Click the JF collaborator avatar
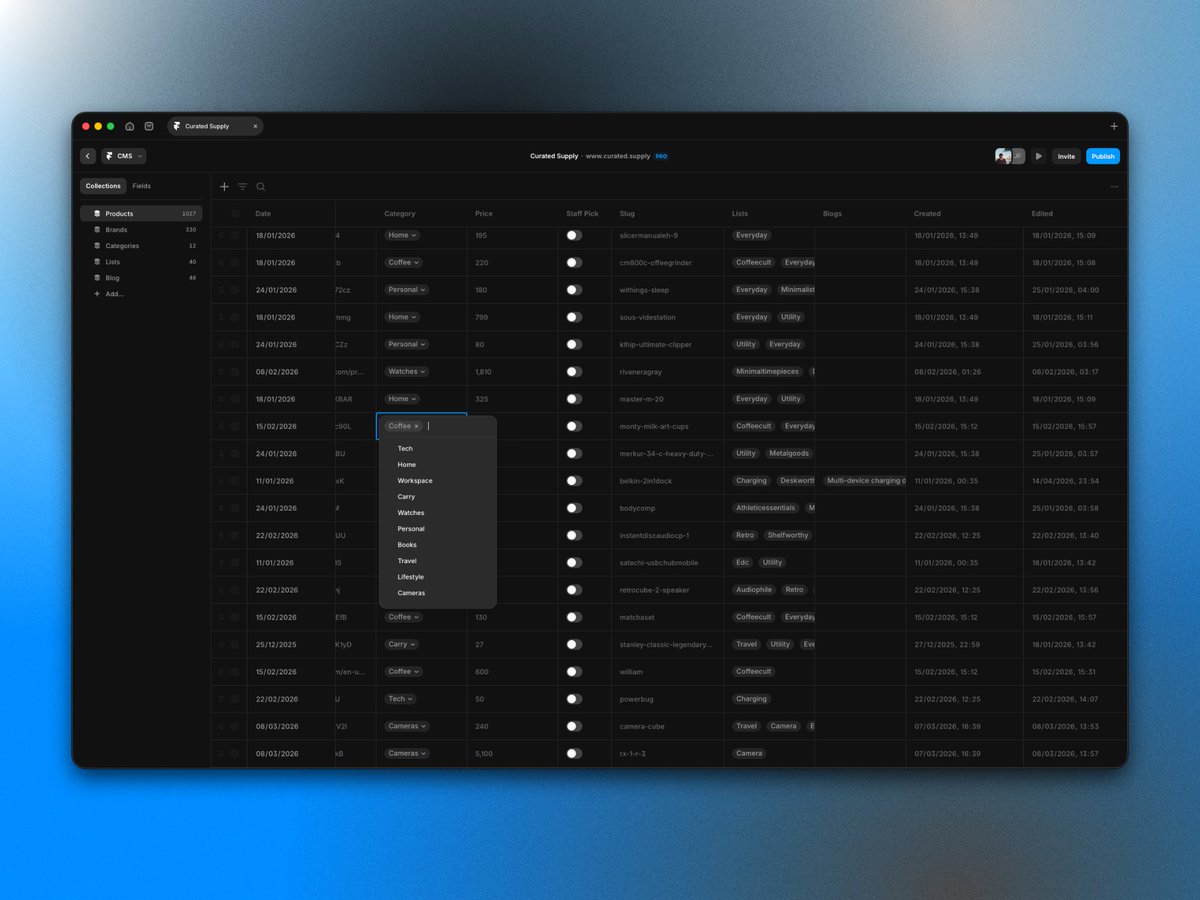Viewport: 1200px width, 900px height. (x=1018, y=156)
